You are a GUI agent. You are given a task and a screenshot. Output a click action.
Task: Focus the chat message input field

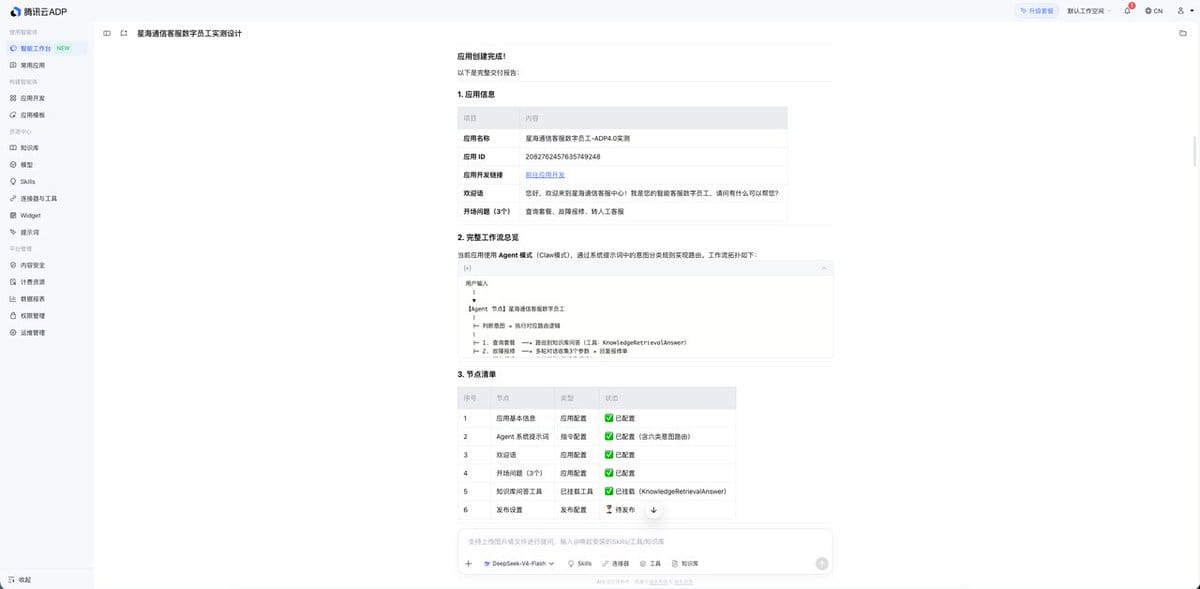(x=645, y=541)
